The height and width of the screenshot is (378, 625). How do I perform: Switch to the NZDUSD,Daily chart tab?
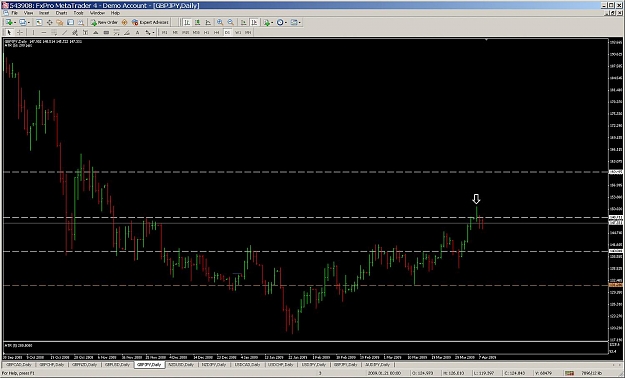pyautogui.click(x=181, y=364)
